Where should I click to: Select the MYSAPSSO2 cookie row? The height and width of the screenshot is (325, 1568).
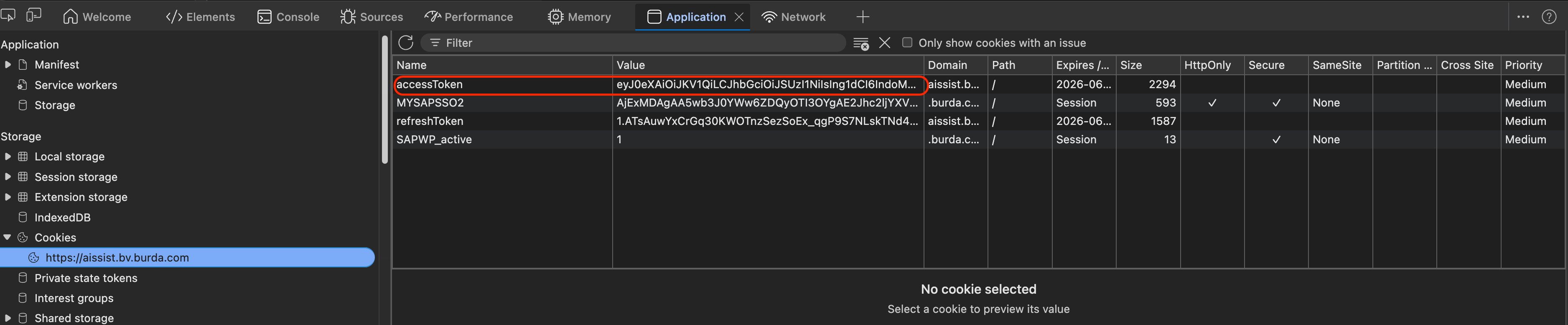(x=979, y=103)
